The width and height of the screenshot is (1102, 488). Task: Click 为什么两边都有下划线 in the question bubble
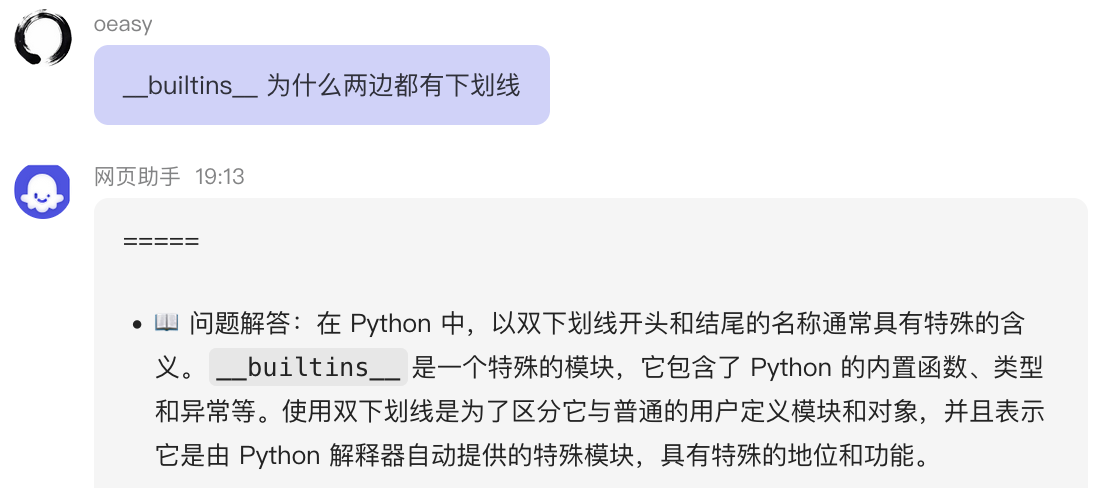(x=393, y=85)
